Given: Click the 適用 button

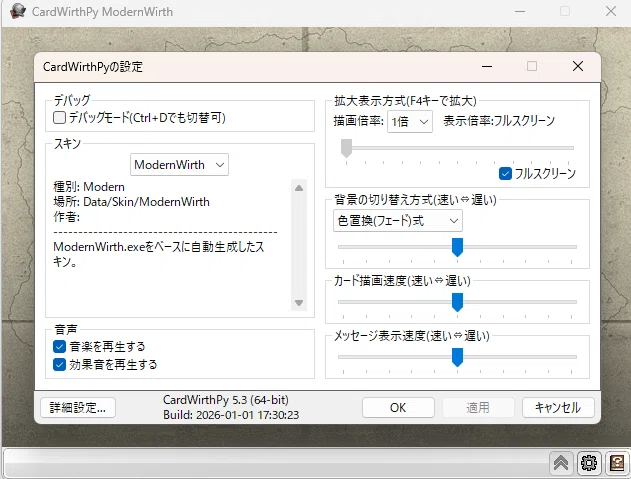Looking at the screenshot, I should coord(478,408).
